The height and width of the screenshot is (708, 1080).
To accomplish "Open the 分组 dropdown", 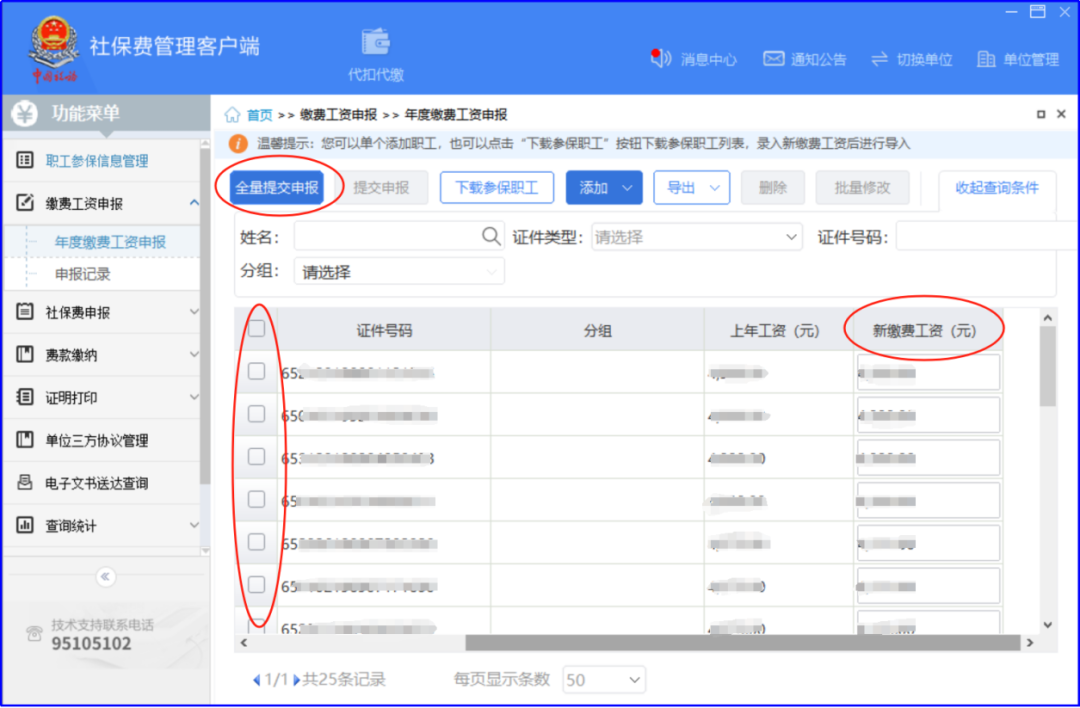I will pos(399,271).
